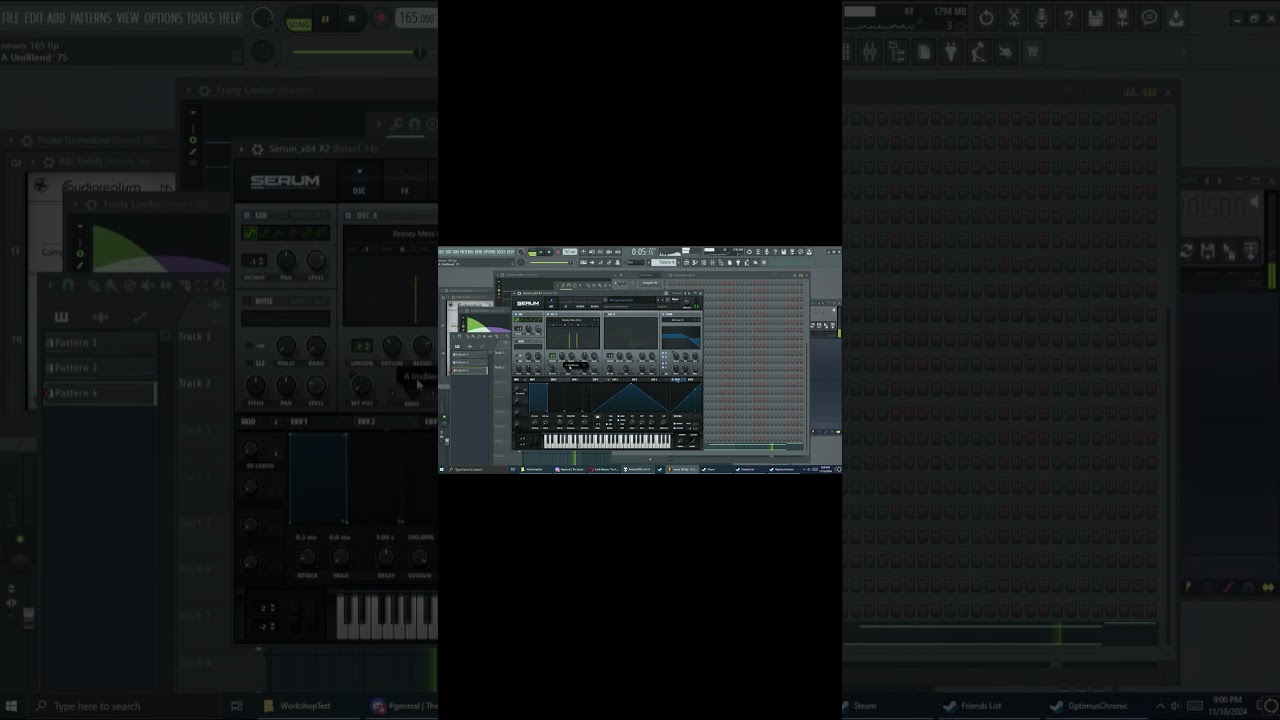1280x720 pixels.
Task: Click the large Serum piano keyboard in the backdrop
Action: pyautogui.click(x=386, y=615)
